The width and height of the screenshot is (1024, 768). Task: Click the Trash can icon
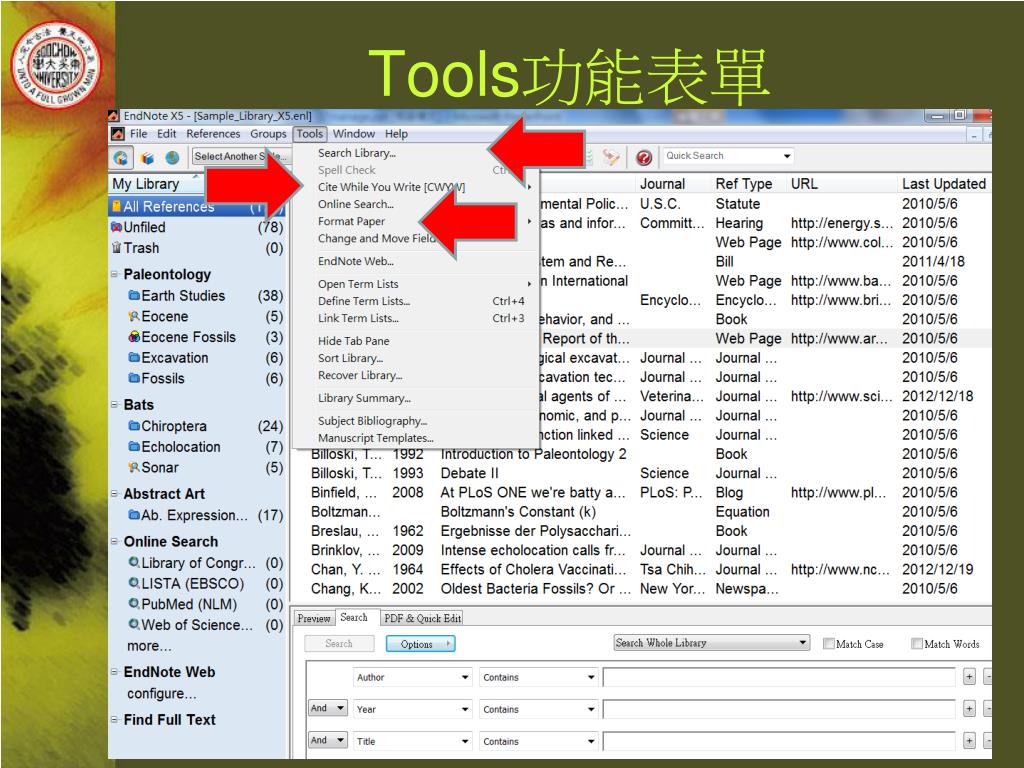(116, 248)
